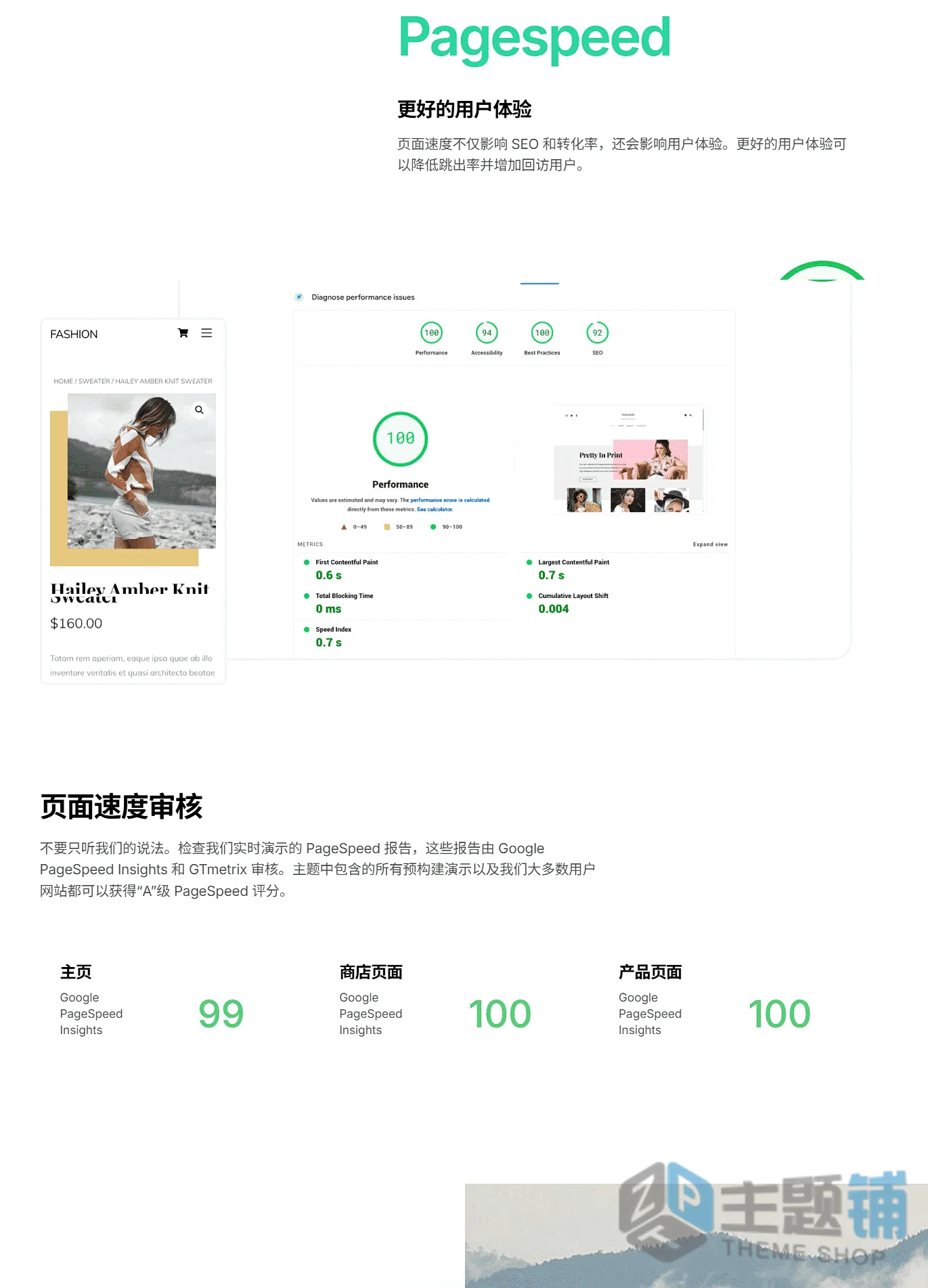Viewport: 928px width, 1288px height.
Task: Click the SWEATER breadcrumb link
Action: [x=94, y=381]
